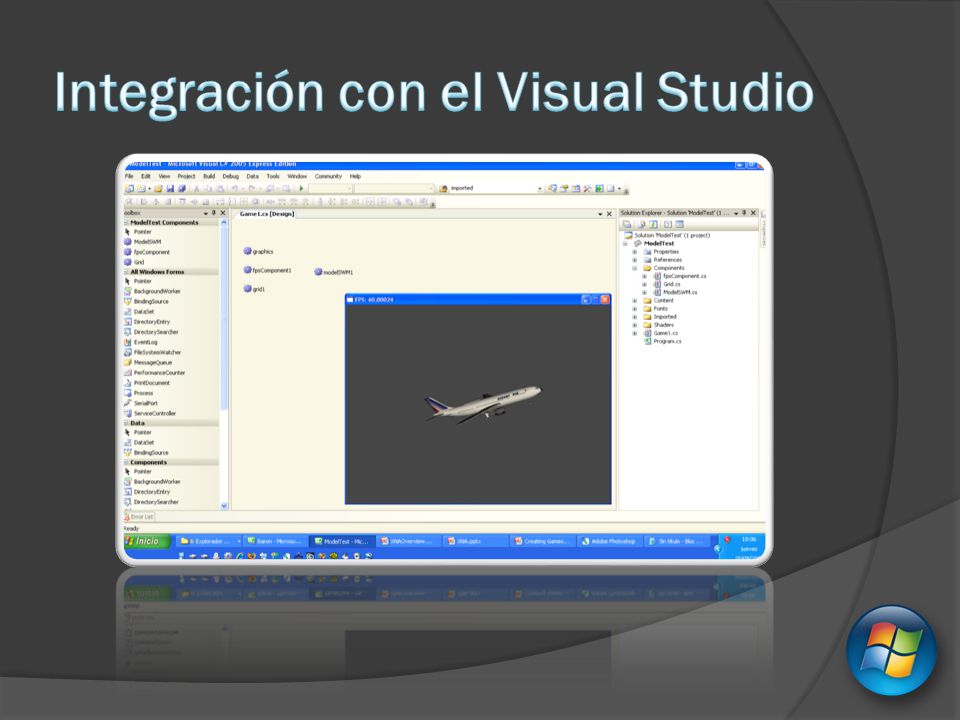960x720 pixels.
Task: Switch to the Creating Games taskbar button
Action: pyautogui.click(x=542, y=541)
